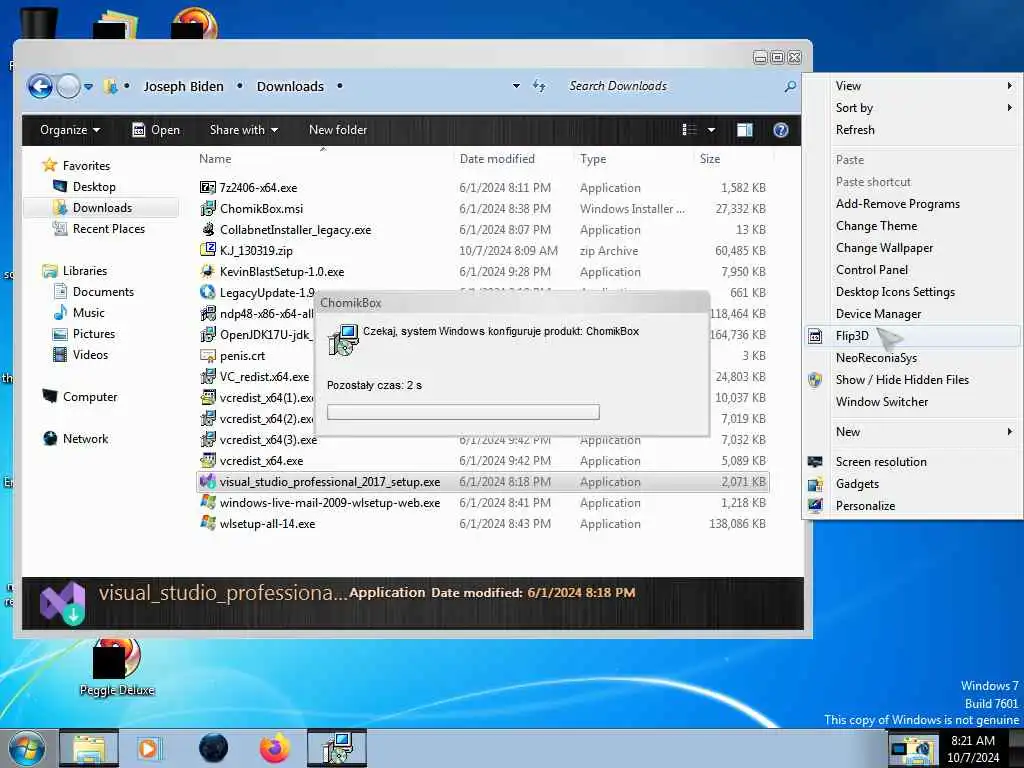Open the Help question mark button
1024x768 pixels.
click(x=780, y=130)
